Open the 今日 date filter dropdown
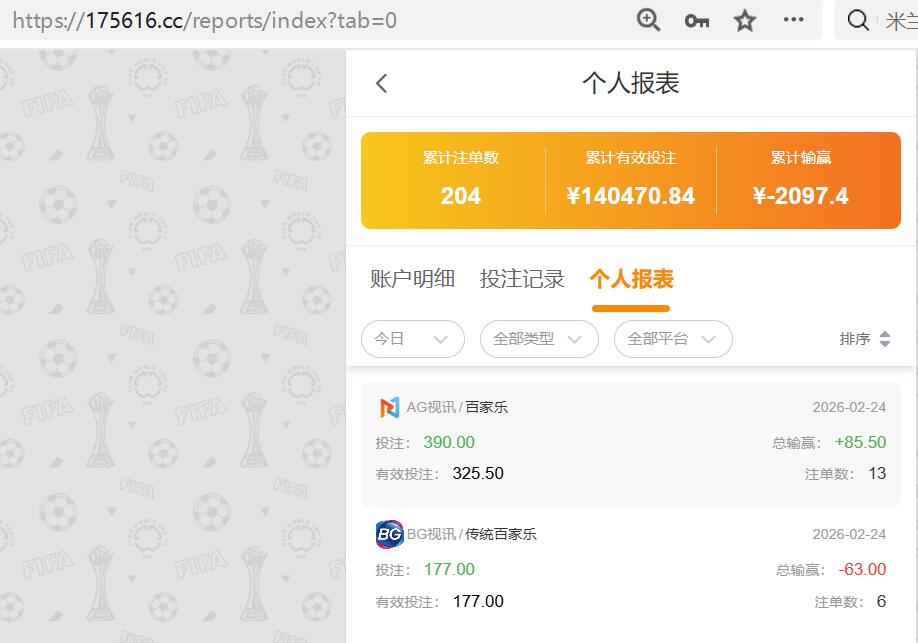Screen dimensions: 918x643 coord(412,339)
